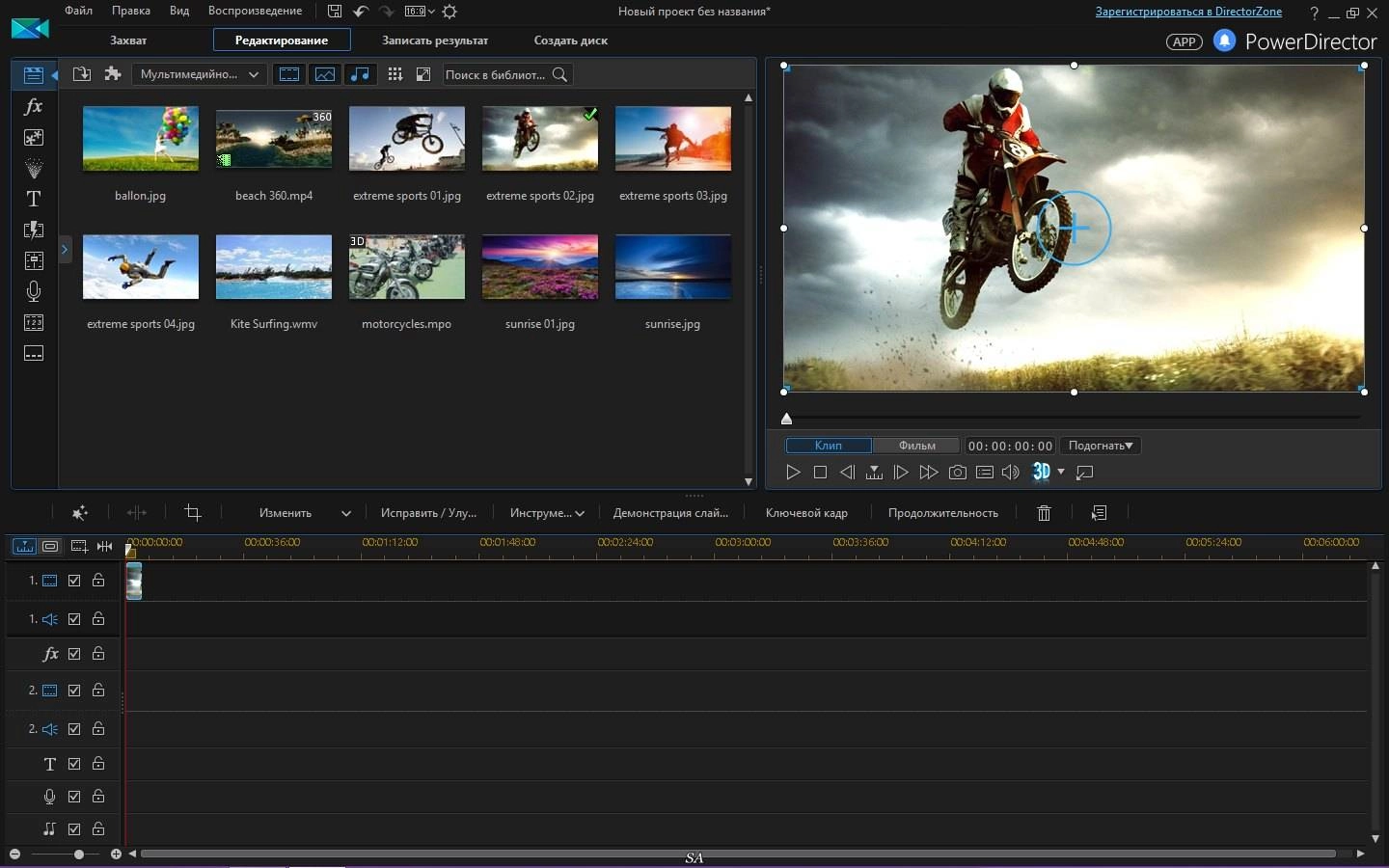This screenshot has width=1389, height=868.
Task: Click the Magic tools wand icon
Action: click(x=80, y=513)
